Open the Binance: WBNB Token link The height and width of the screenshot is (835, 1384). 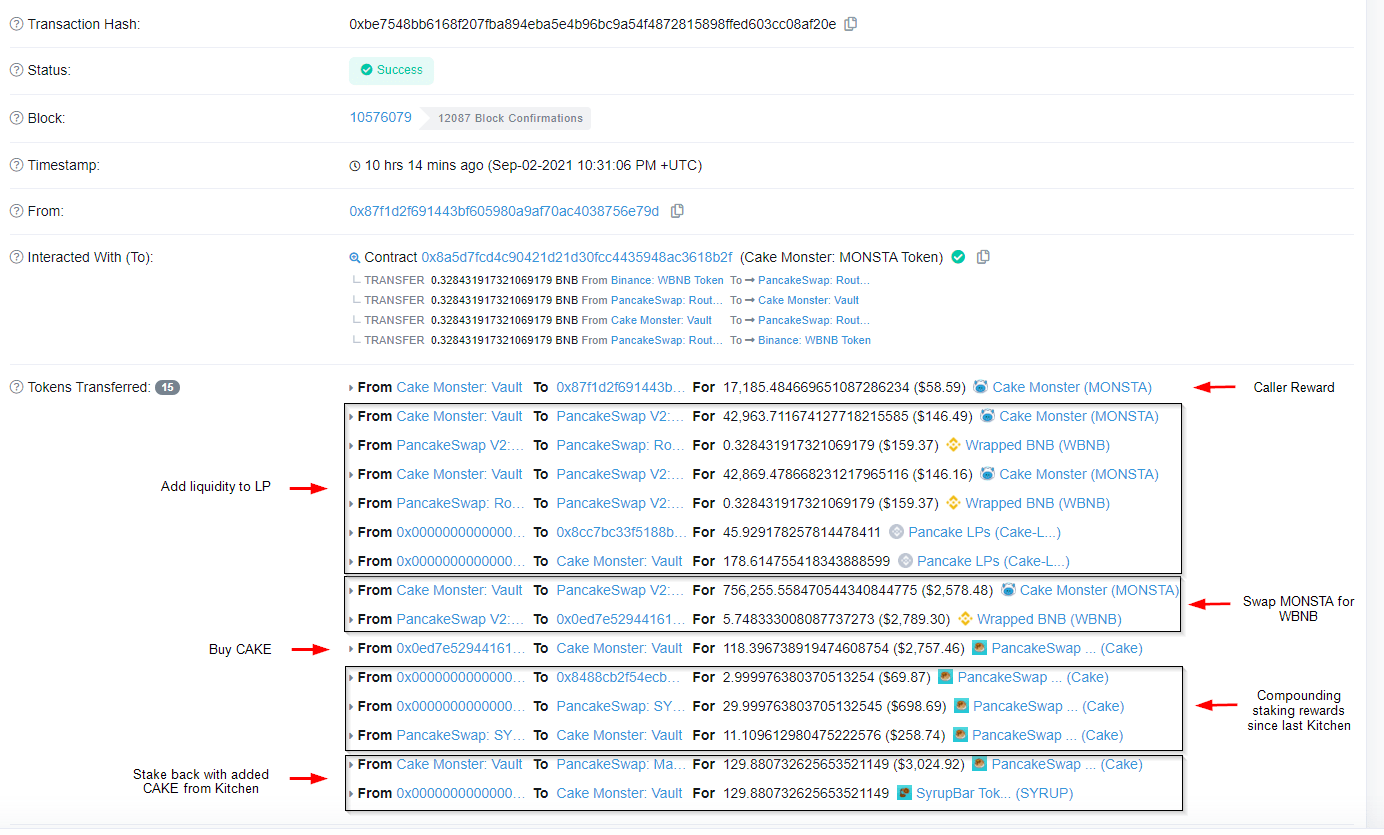(x=667, y=280)
